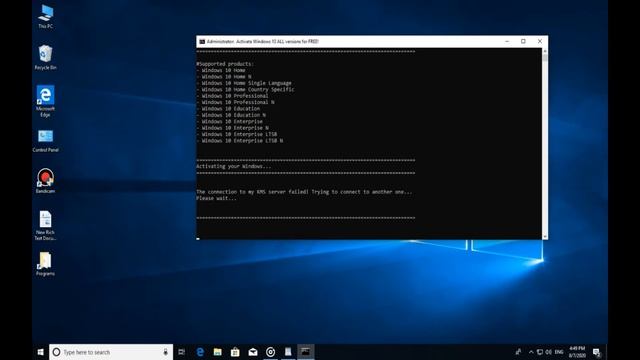The height and width of the screenshot is (360, 640).
Task: Open the Mail app from the taskbar
Action: point(253,352)
